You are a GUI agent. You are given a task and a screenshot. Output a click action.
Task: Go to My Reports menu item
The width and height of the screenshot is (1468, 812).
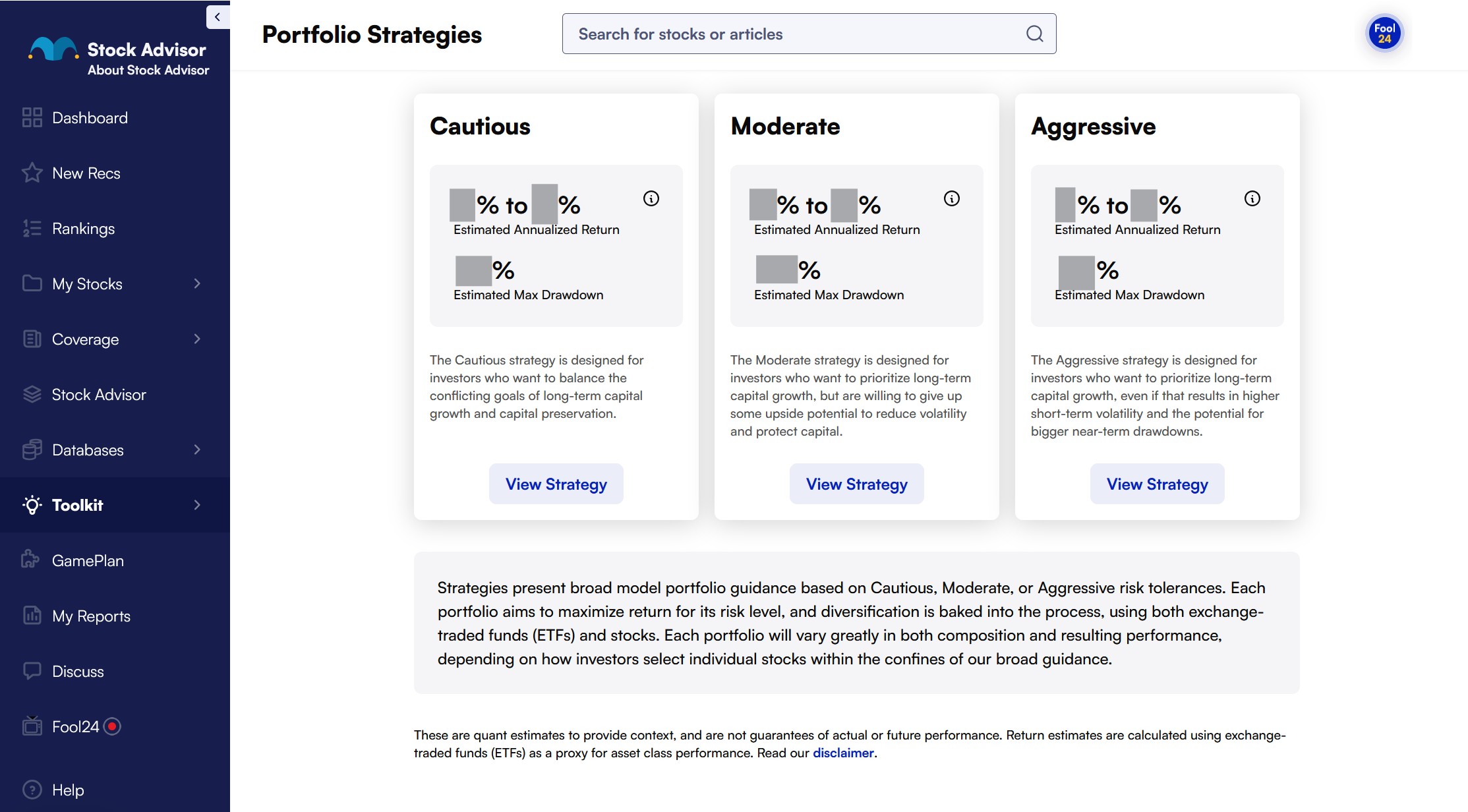(91, 616)
